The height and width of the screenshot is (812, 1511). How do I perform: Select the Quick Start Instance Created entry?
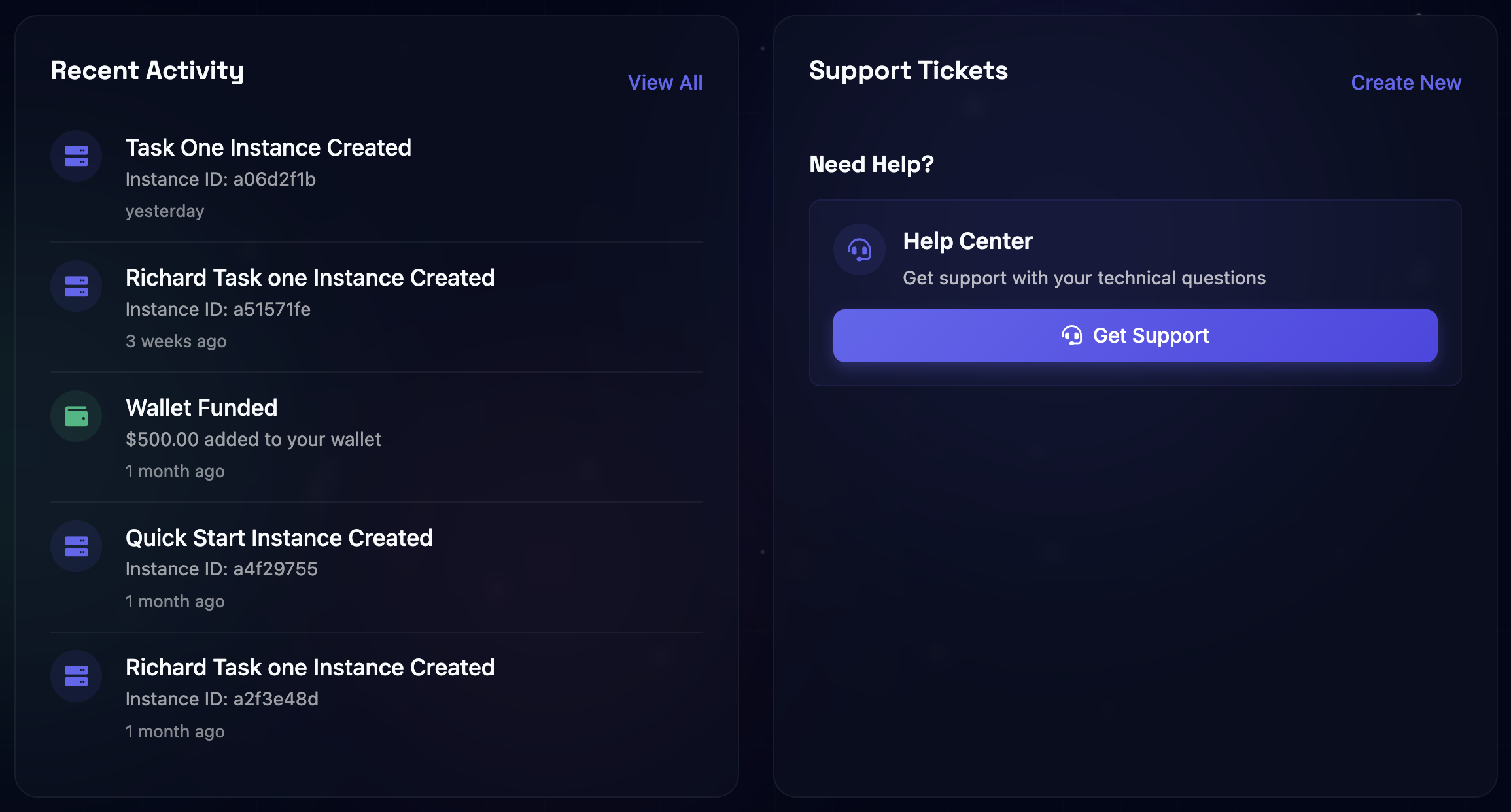[x=279, y=537]
